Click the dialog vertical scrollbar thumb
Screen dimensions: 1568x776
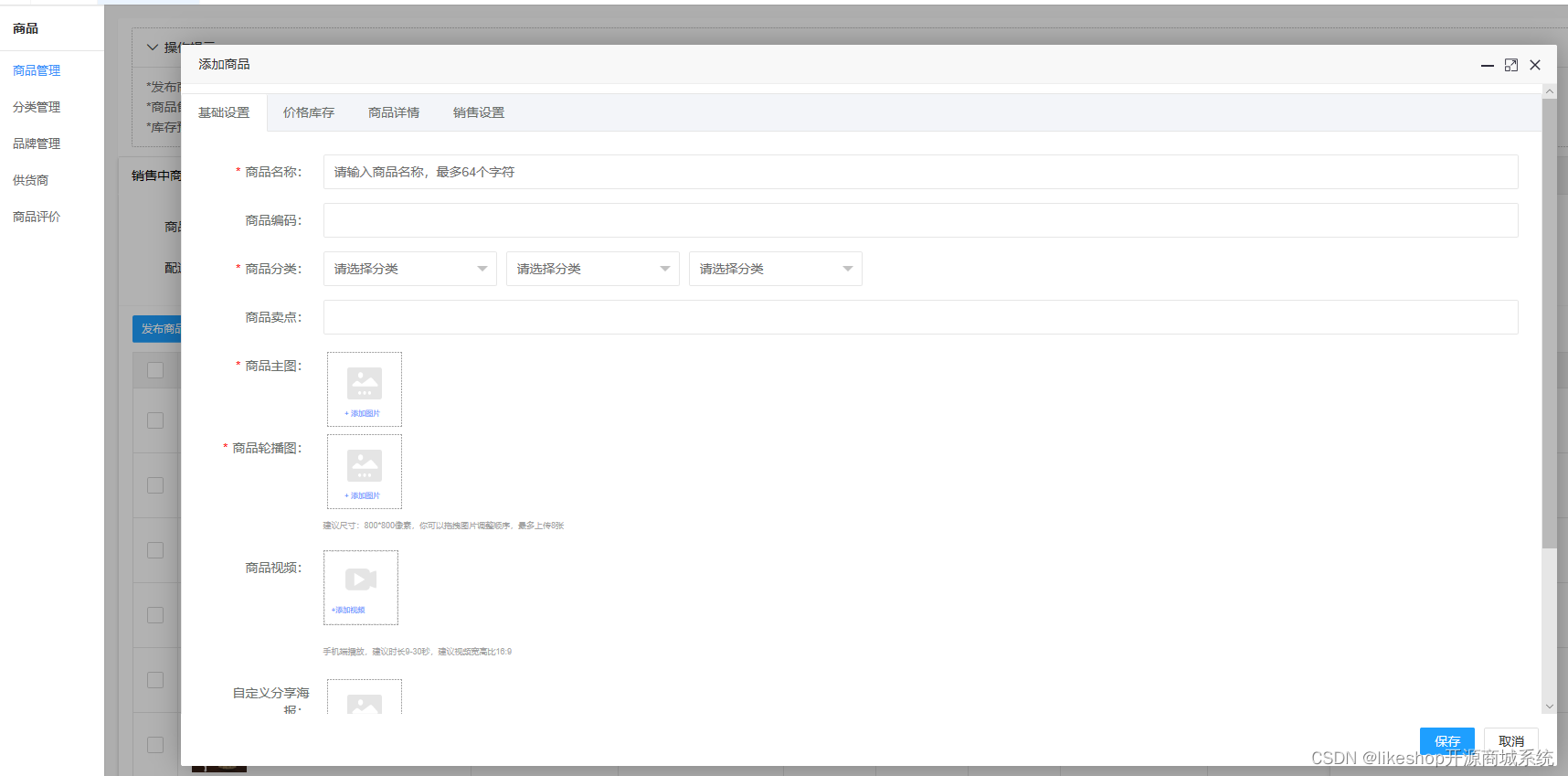(1549, 324)
